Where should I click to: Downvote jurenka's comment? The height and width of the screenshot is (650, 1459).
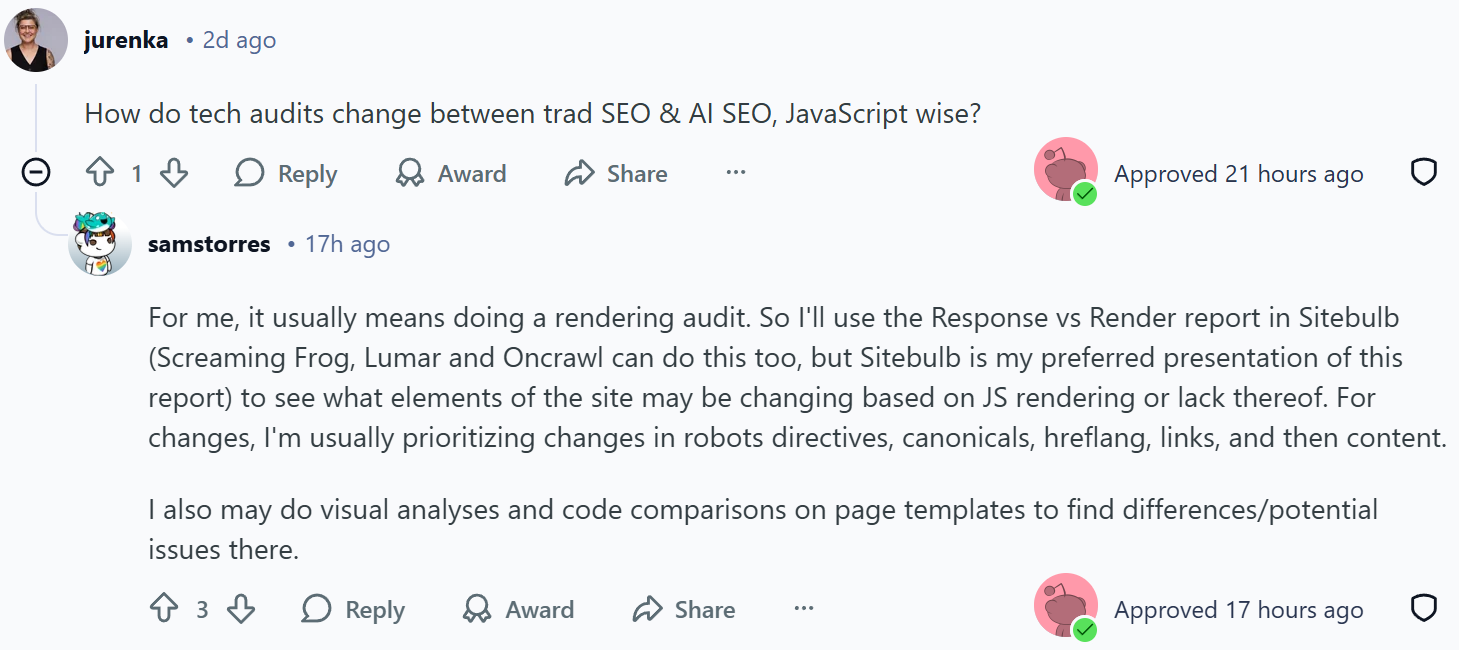pos(174,174)
